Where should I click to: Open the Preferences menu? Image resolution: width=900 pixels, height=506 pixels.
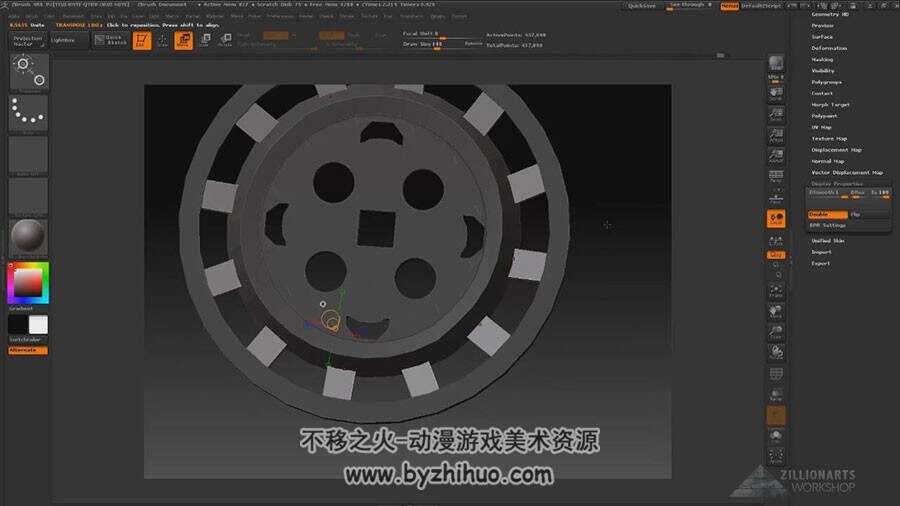pyautogui.click(x=280, y=17)
